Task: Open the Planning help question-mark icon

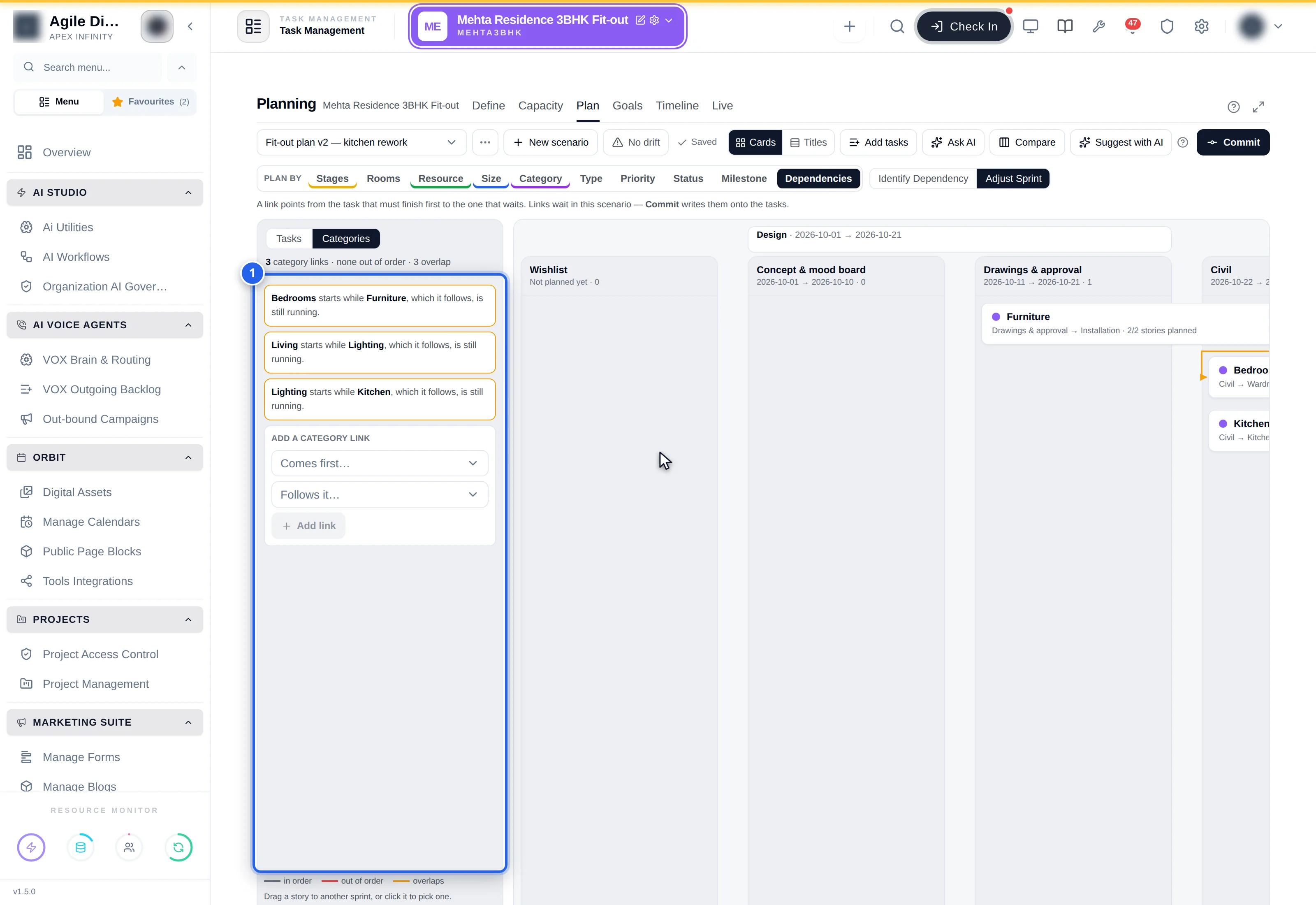Action: [1233, 107]
